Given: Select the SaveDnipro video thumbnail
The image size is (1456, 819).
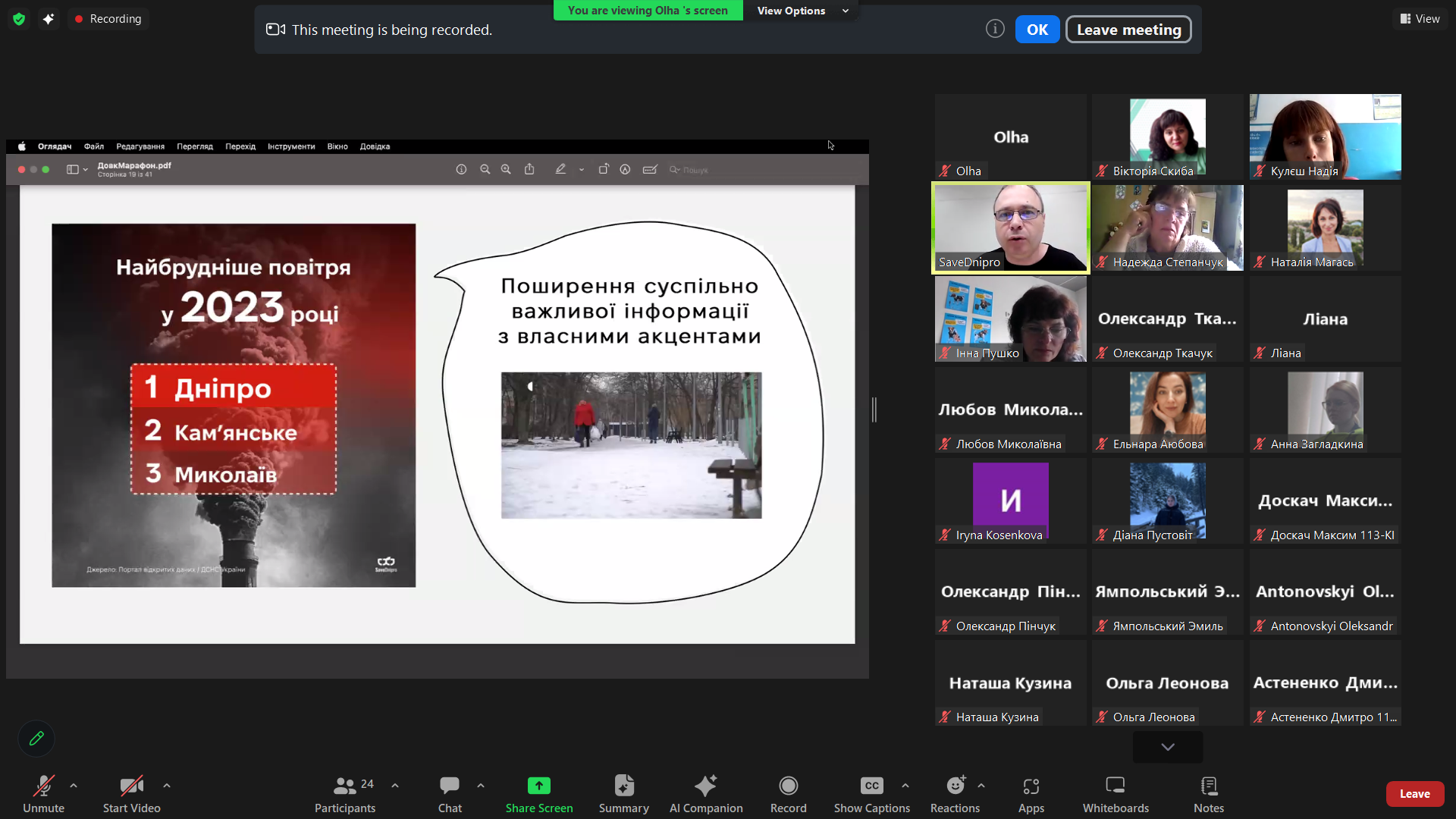Looking at the screenshot, I should click(x=1010, y=227).
